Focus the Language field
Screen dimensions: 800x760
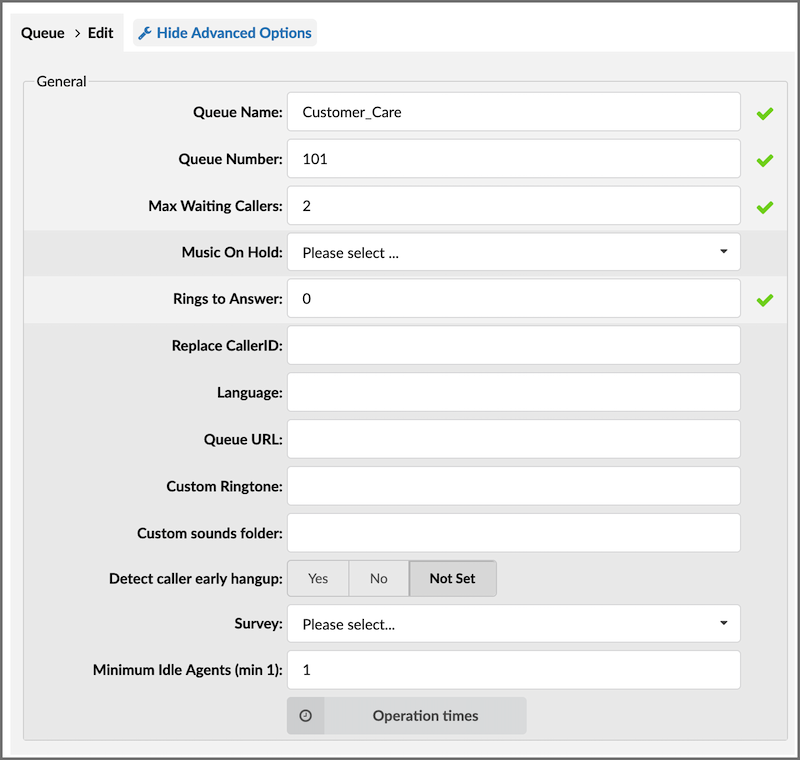point(514,392)
